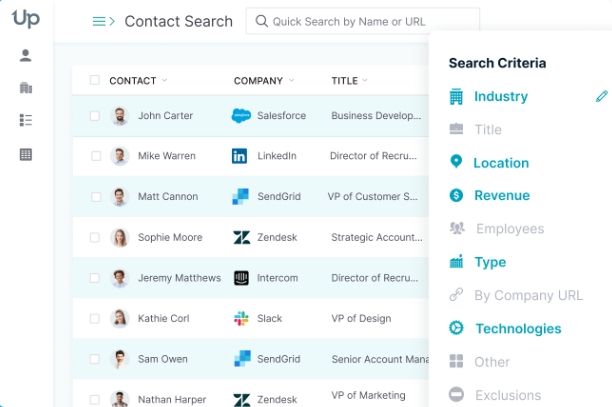
Task: Click Zendesk logo in Sophie Moore row
Action: click(242, 237)
